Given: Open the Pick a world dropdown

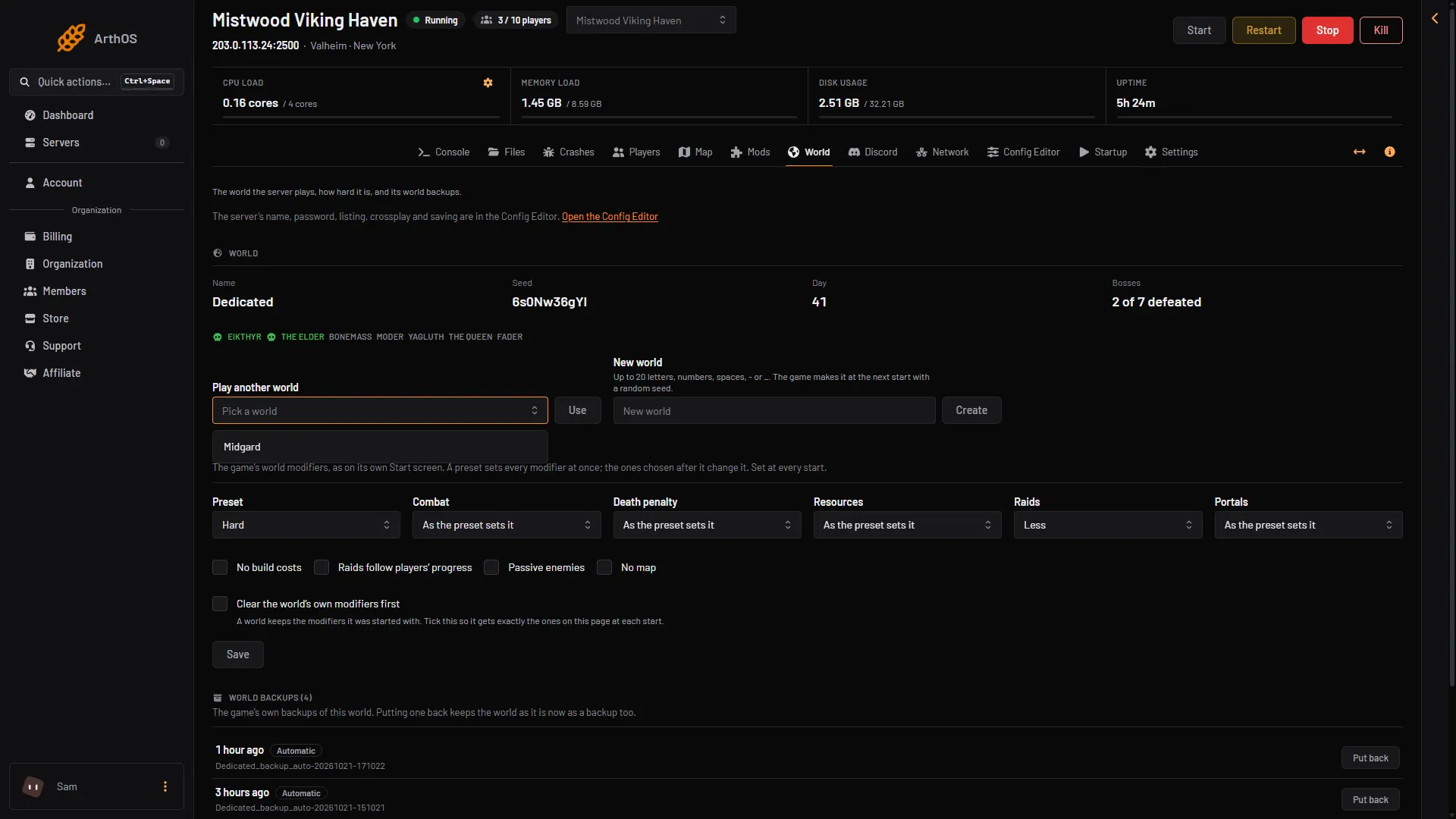Looking at the screenshot, I should tap(380, 411).
